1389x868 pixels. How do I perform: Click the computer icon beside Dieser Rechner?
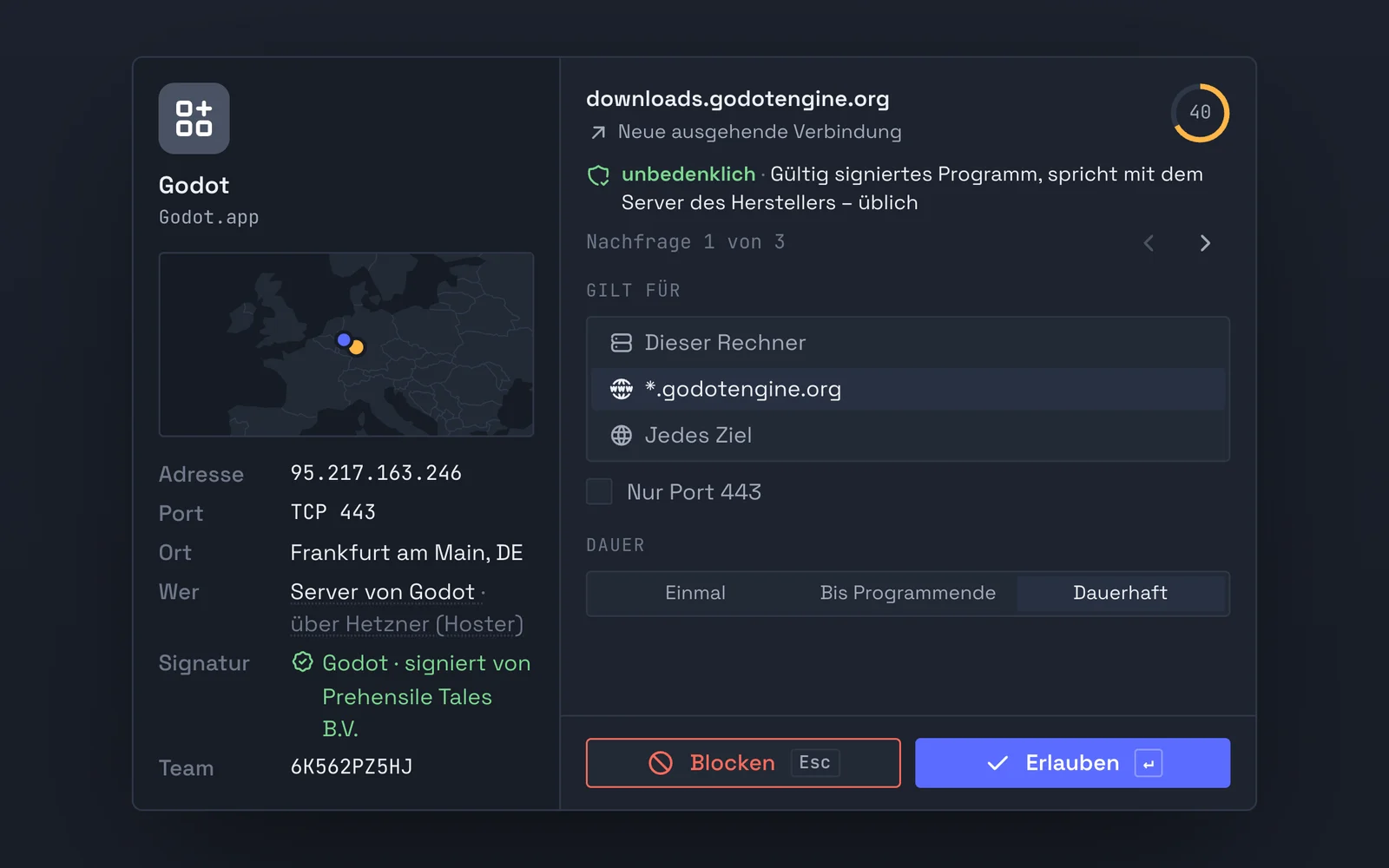622,343
